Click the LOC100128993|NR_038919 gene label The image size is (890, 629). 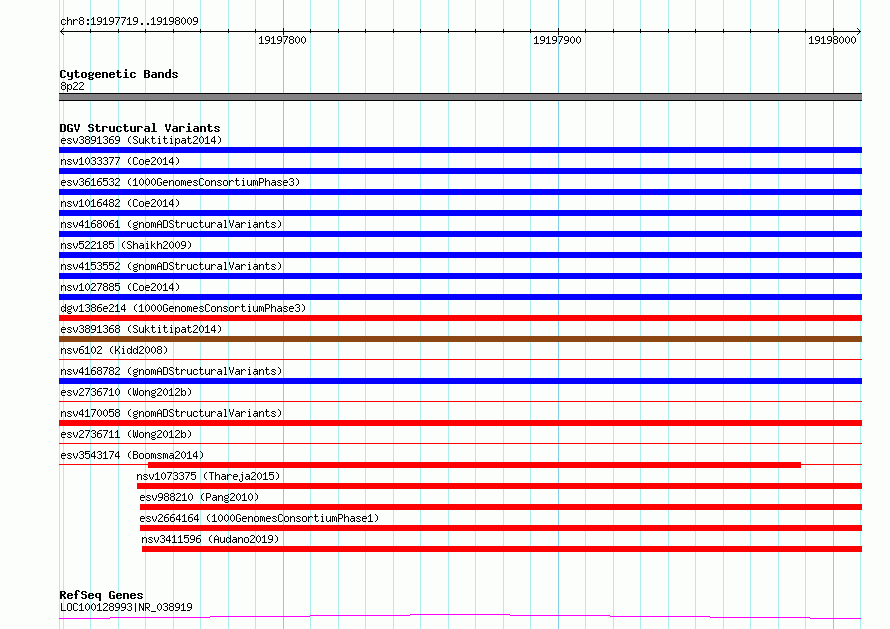point(126,607)
